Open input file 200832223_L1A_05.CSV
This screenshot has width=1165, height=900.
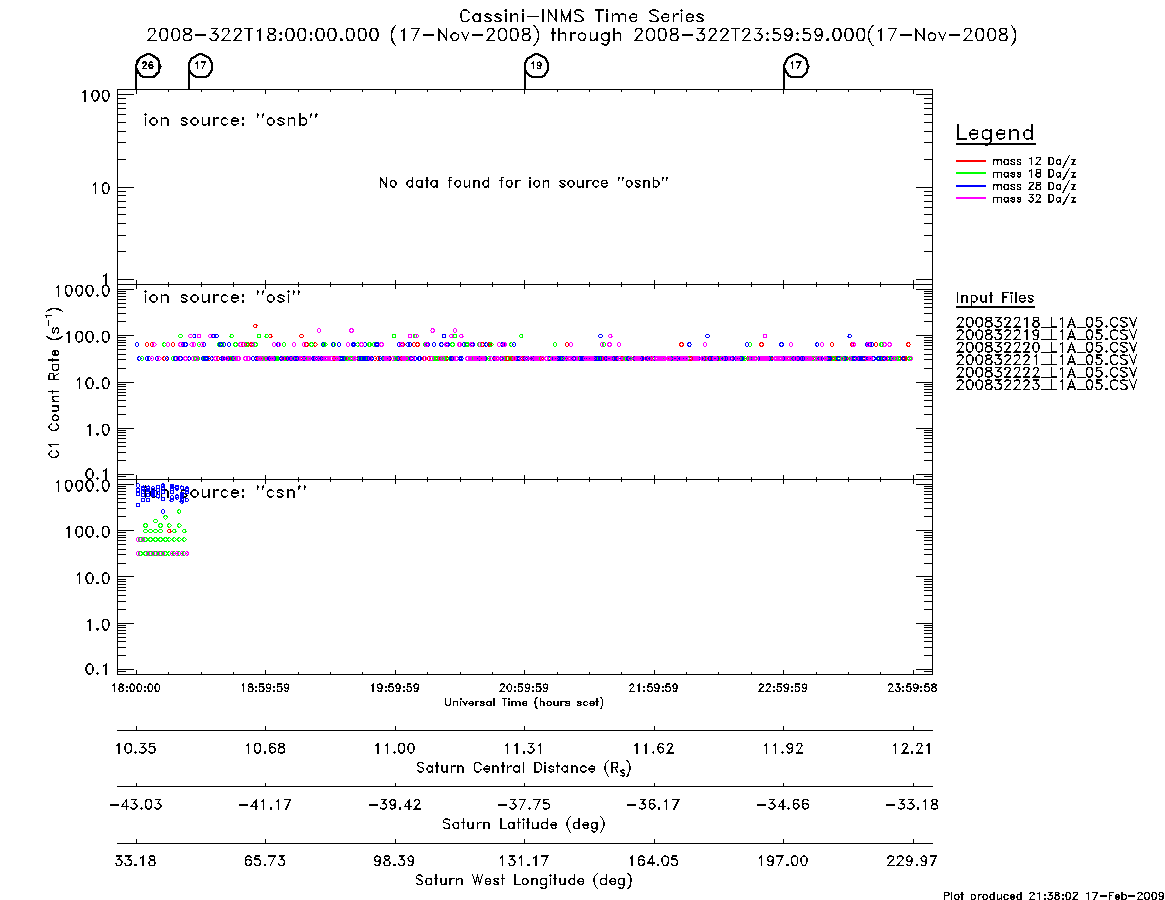[1046, 385]
